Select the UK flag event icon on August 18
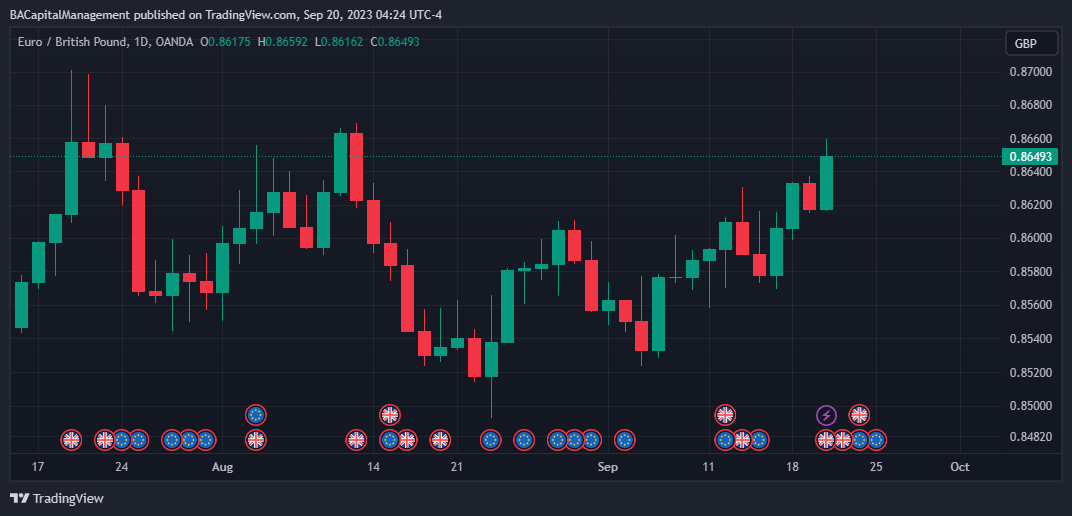 [440, 439]
